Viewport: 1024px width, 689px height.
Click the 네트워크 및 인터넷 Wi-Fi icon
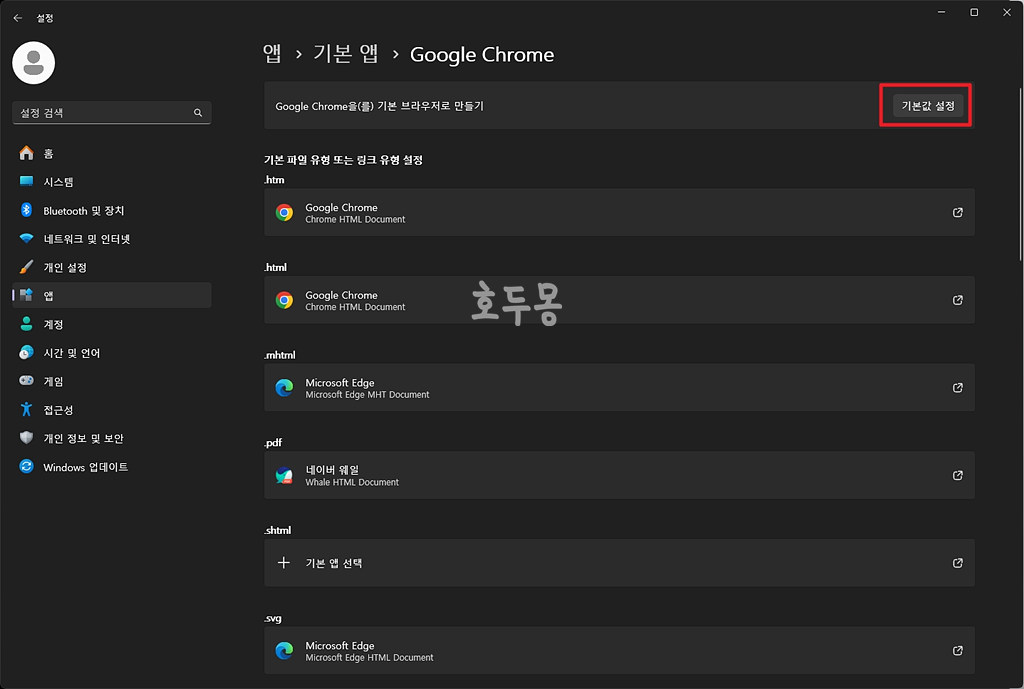pyautogui.click(x=26, y=238)
